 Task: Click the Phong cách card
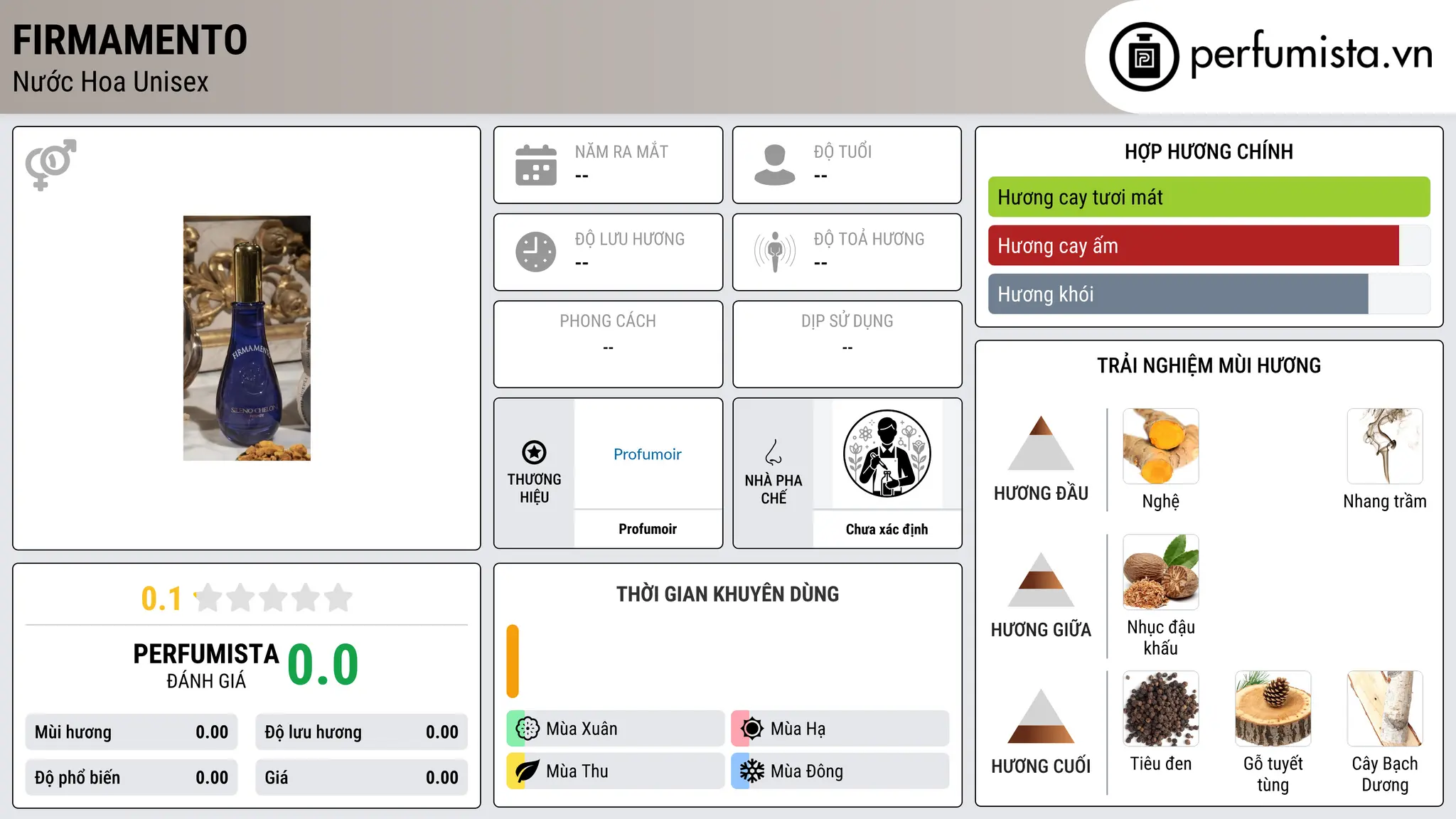pyautogui.click(x=608, y=344)
